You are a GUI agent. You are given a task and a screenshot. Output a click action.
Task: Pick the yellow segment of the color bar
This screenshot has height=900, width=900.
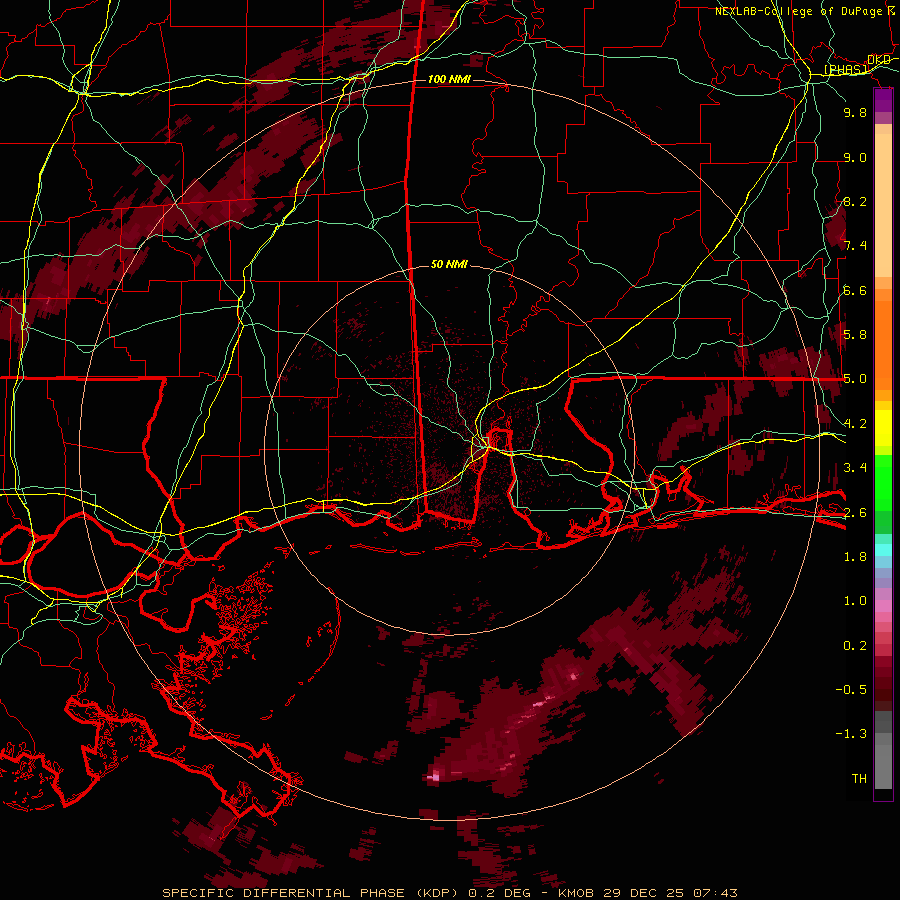883,428
